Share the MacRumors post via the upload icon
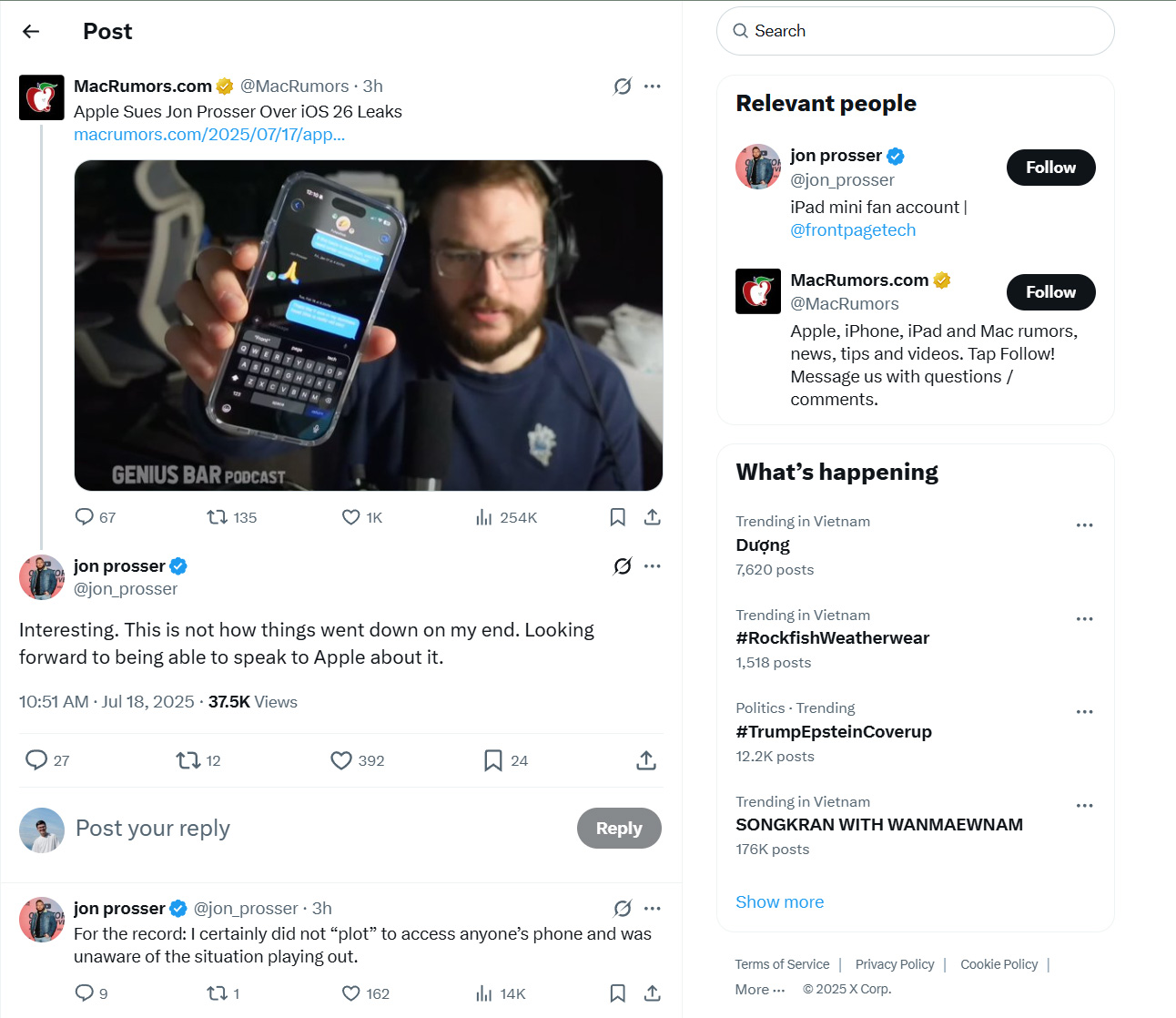The height and width of the screenshot is (1018, 1176). (652, 517)
